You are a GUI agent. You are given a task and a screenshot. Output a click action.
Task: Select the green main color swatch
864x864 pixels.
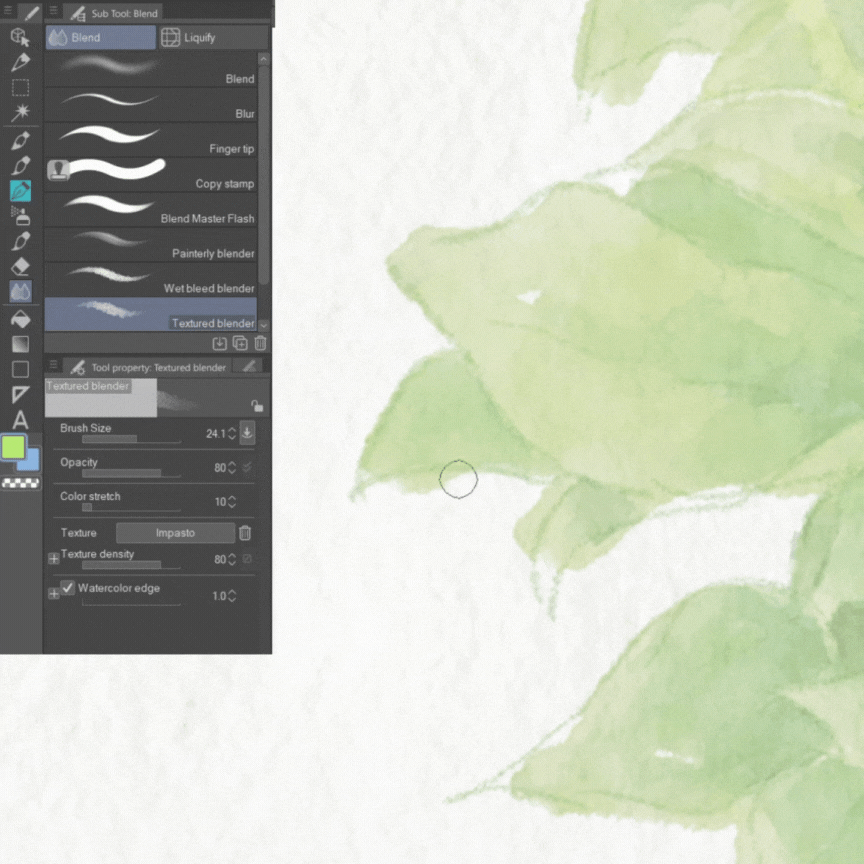pos(13,447)
